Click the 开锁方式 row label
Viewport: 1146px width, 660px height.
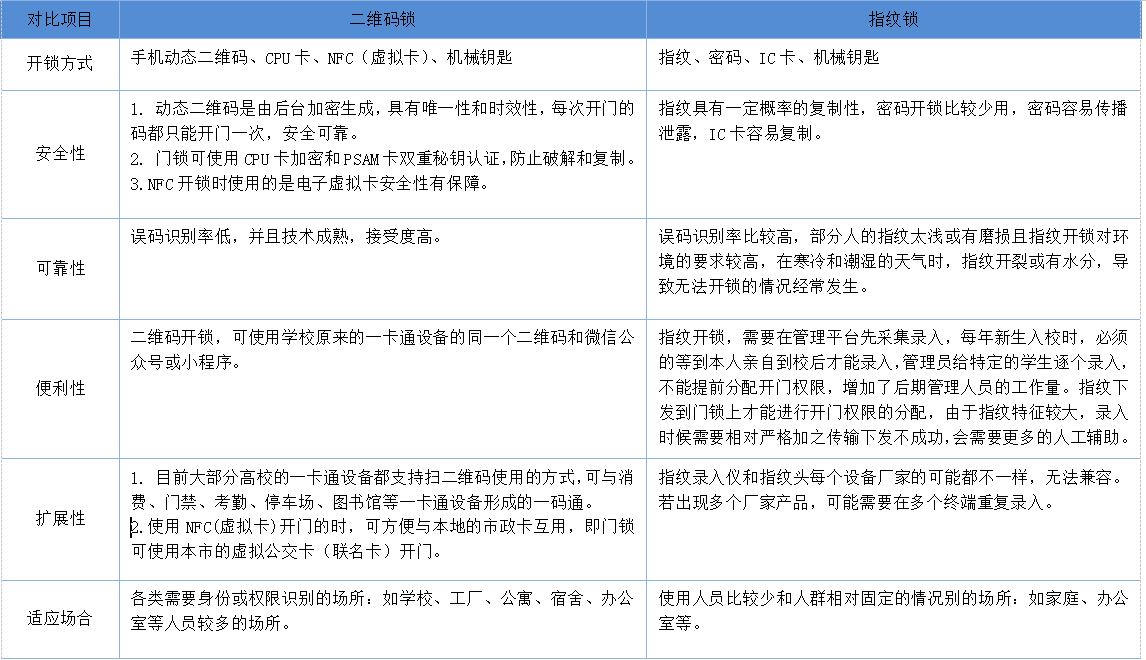pyautogui.click(x=60, y=63)
